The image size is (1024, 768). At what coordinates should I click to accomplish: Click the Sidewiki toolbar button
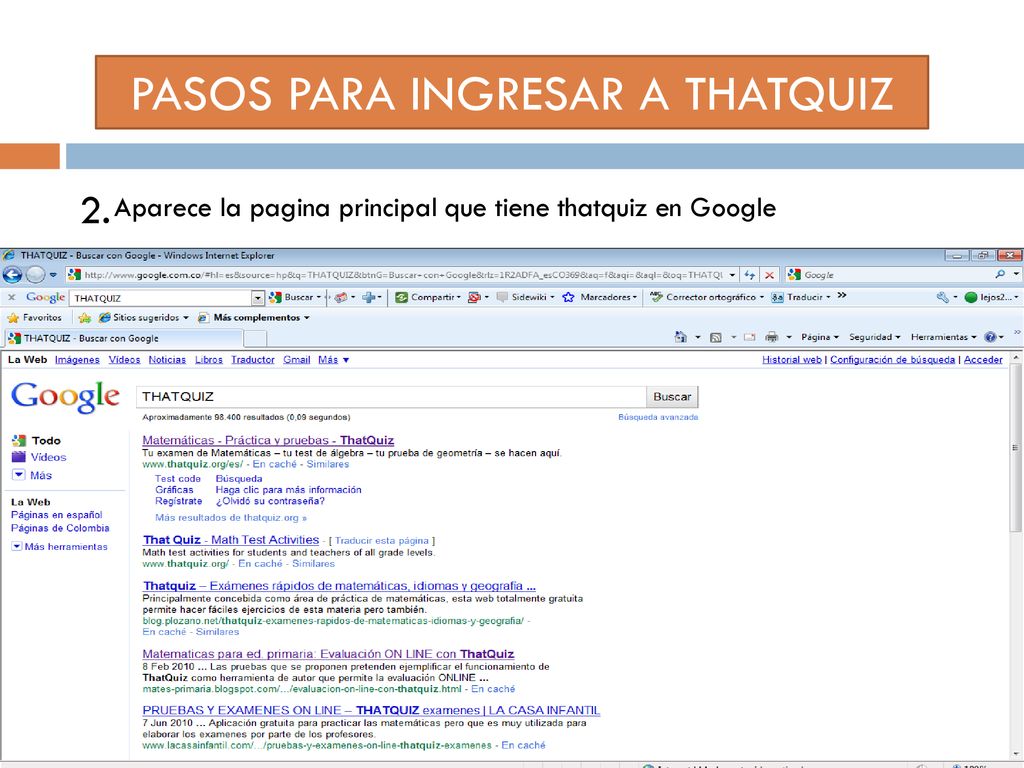pos(524,297)
